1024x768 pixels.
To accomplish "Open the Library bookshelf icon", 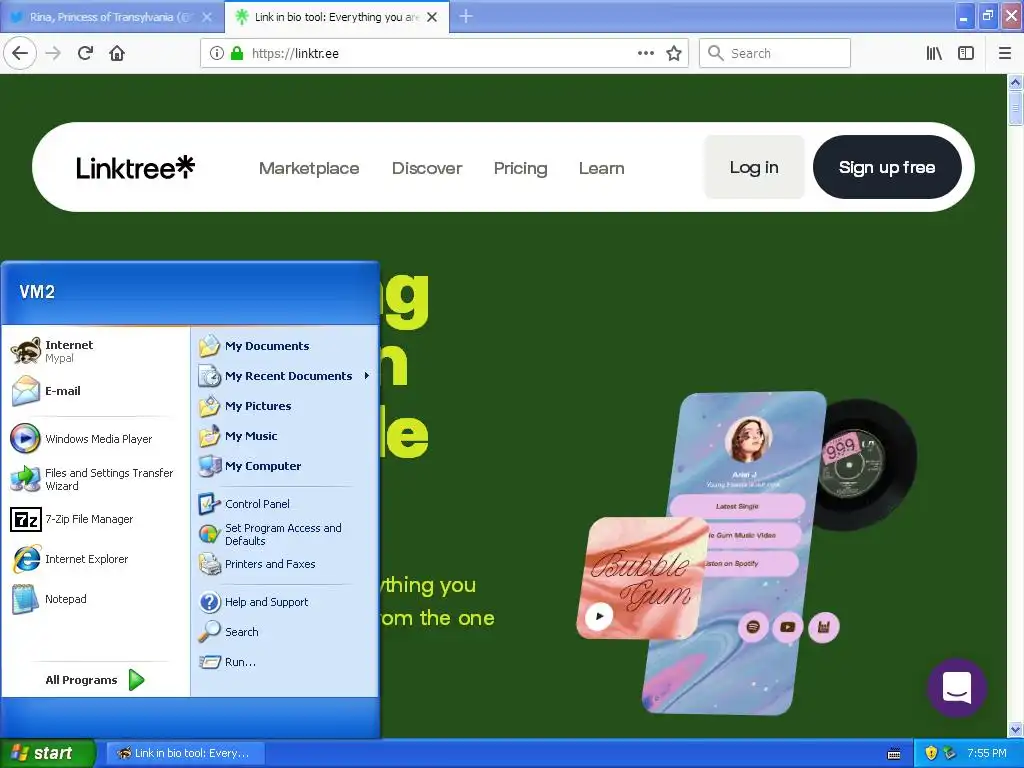I will (934, 53).
